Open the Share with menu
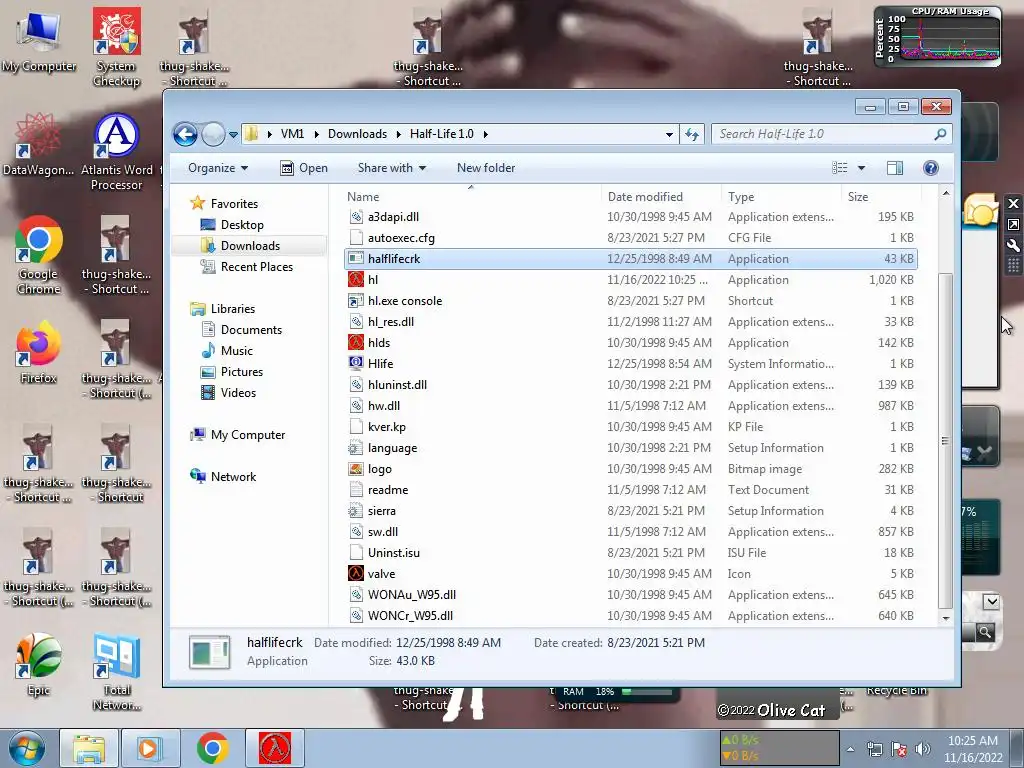This screenshot has width=1024, height=768. tap(392, 168)
